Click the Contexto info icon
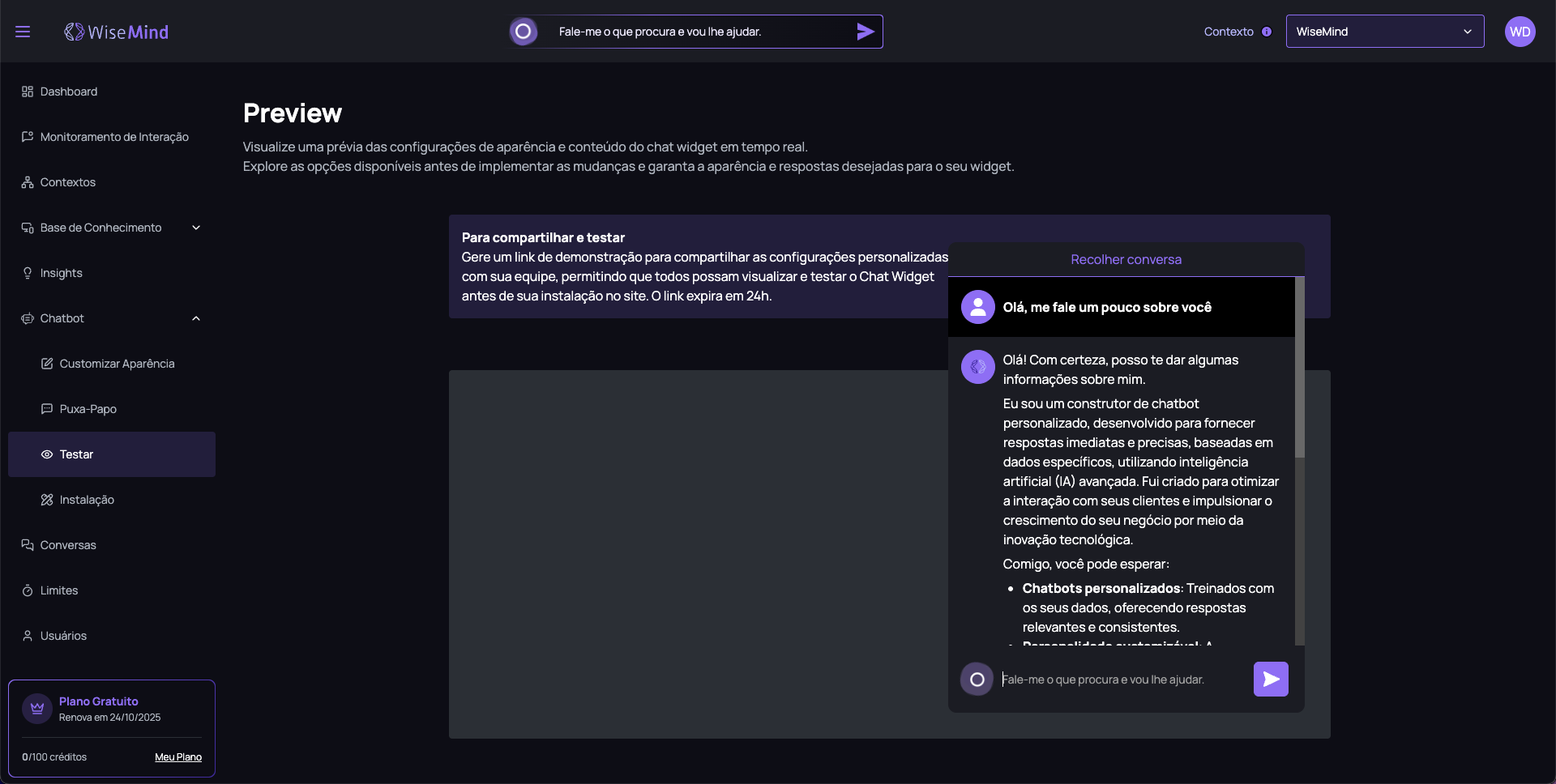The height and width of the screenshot is (784, 1556). pyautogui.click(x=1267, y=32)
